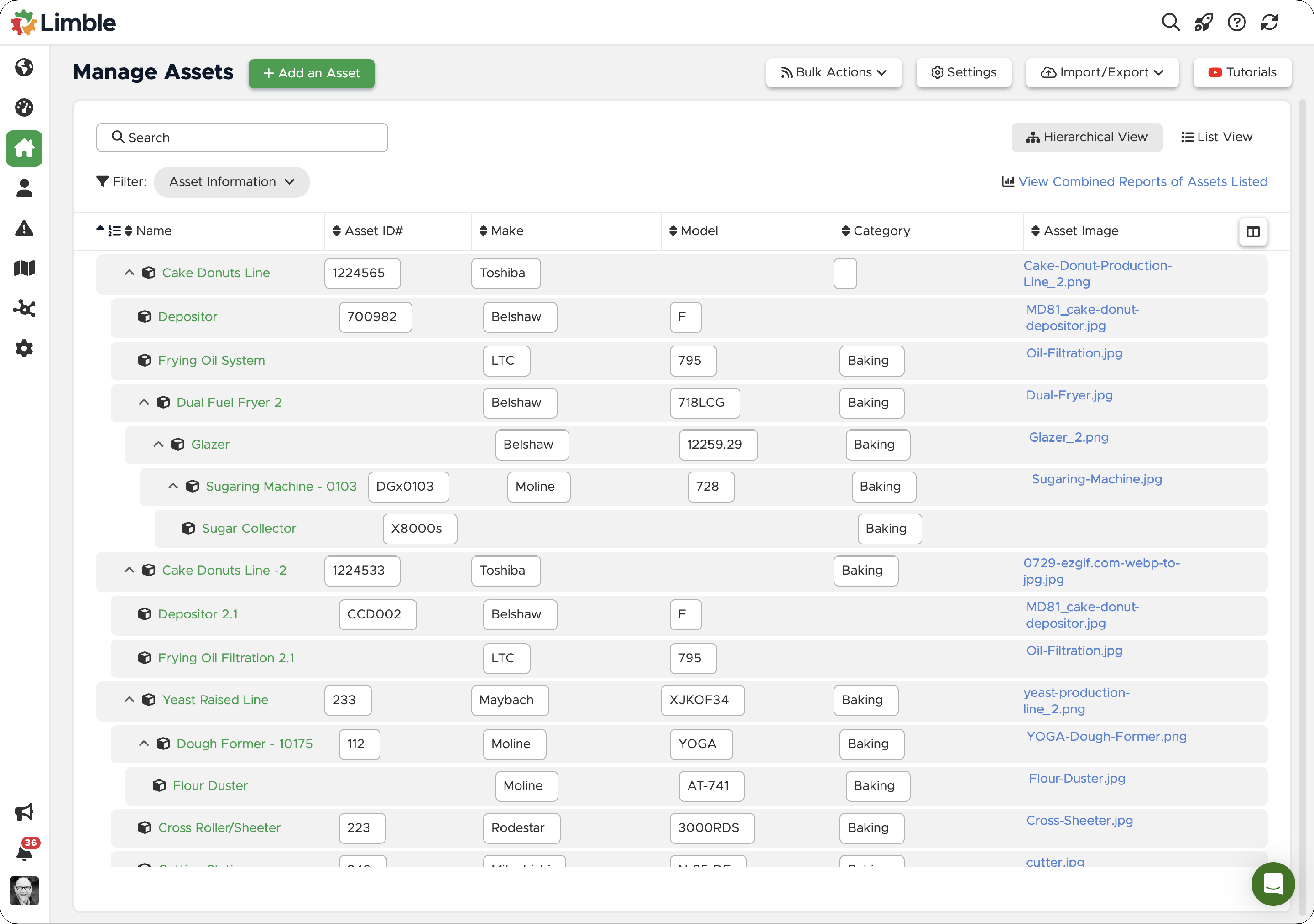The image size is (1314, 924).
Task: Collapse the Glazer tree row
Action: coord(159,444)
